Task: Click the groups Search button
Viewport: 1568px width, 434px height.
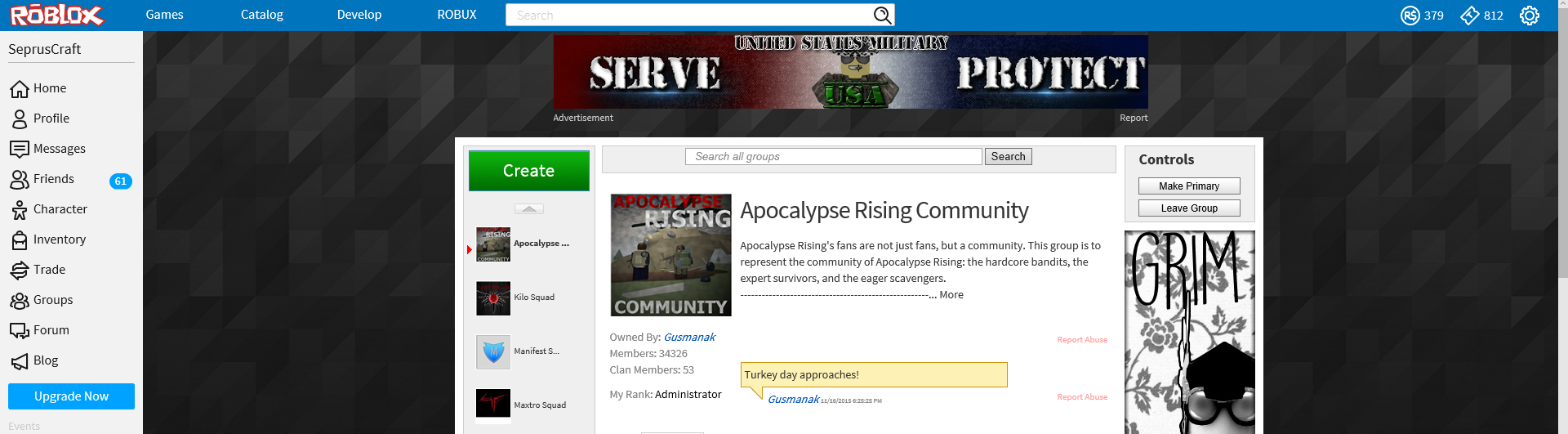Action: (1008, 156)
